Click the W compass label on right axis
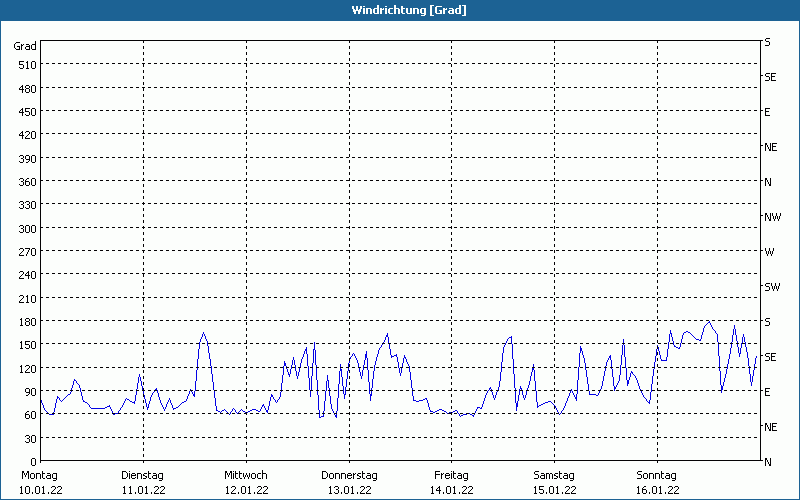 tap(769, 252)
